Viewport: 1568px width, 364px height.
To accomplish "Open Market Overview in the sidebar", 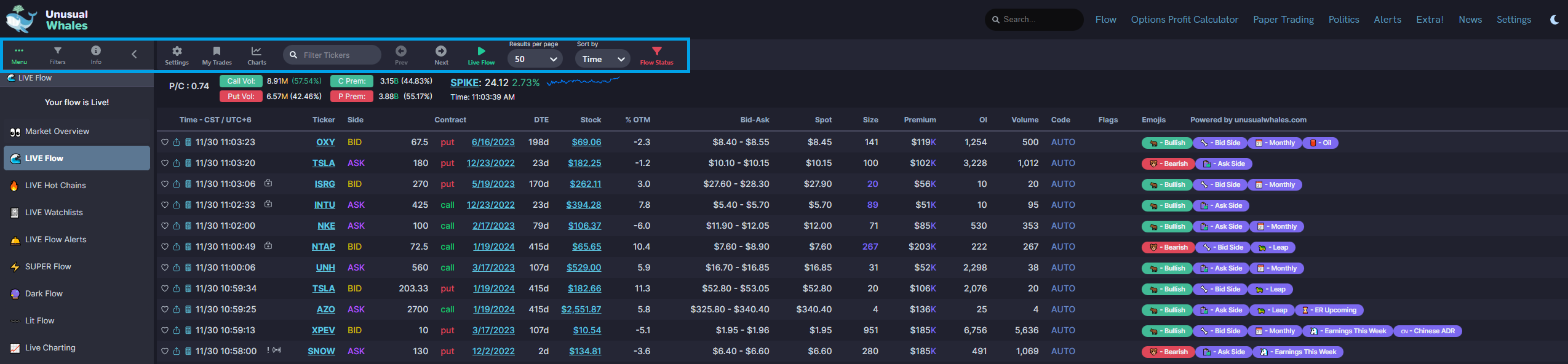I will tap(77, 132).
